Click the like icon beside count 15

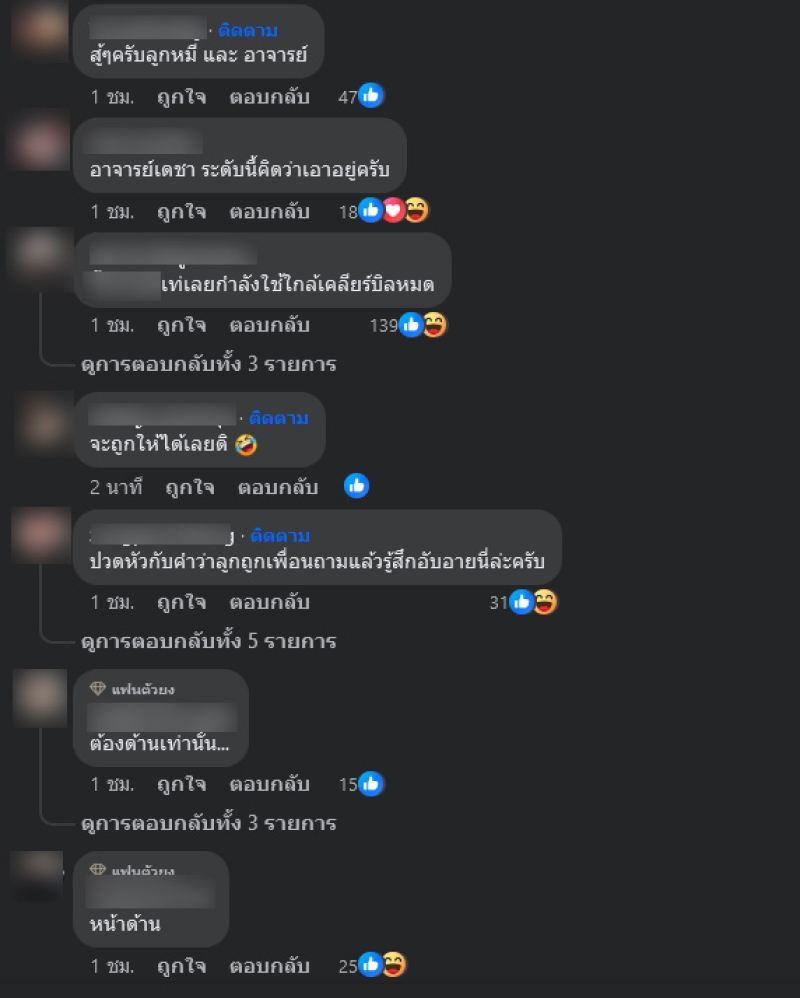coord(370,784)
